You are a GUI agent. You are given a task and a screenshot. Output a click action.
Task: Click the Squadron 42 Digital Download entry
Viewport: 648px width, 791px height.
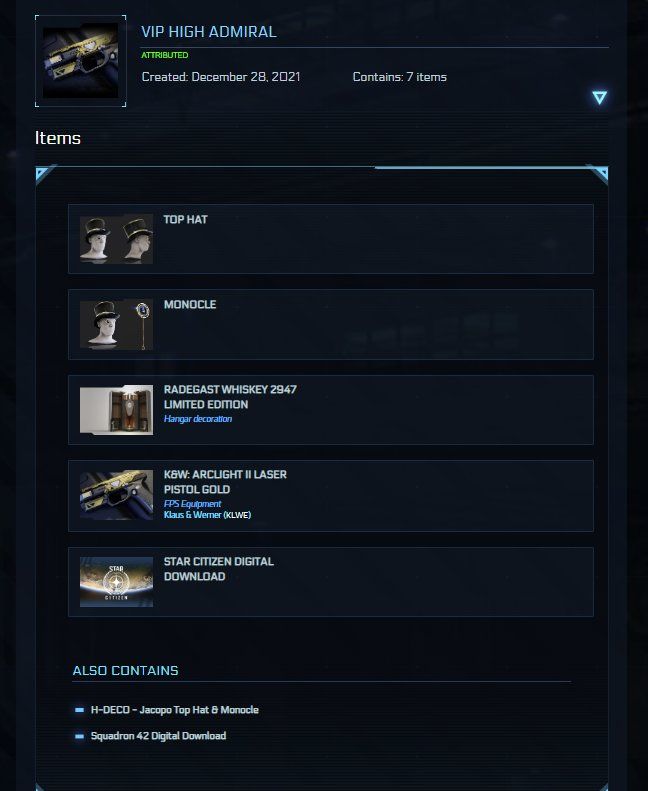tap(158, 736)
